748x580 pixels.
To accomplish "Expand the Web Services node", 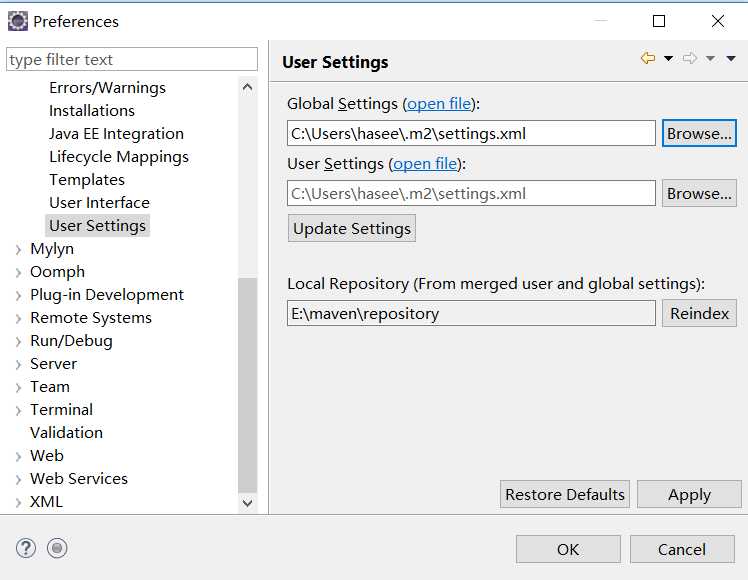I will (18, 479).
